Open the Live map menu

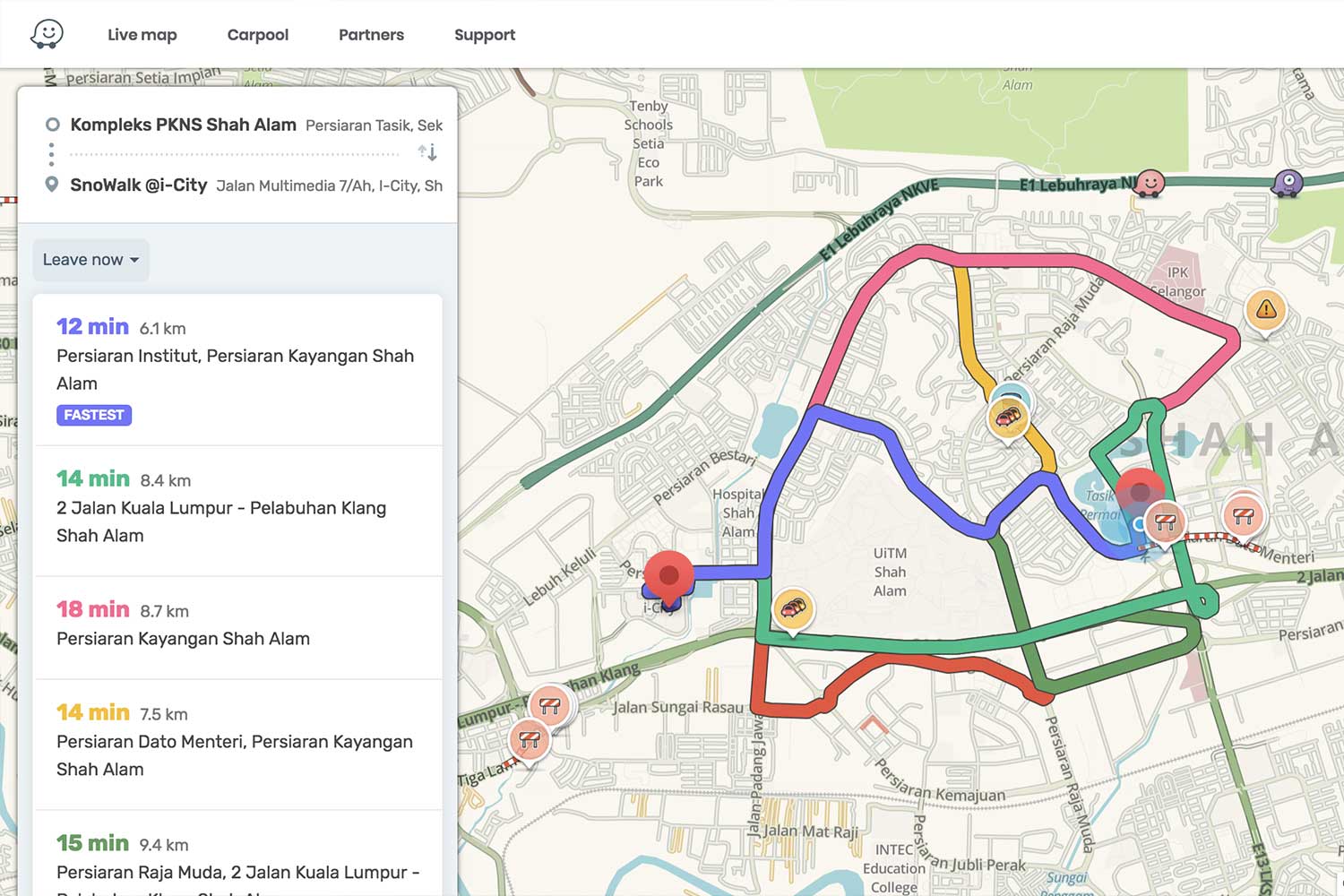pyautogui.click(x=142, y=35)
